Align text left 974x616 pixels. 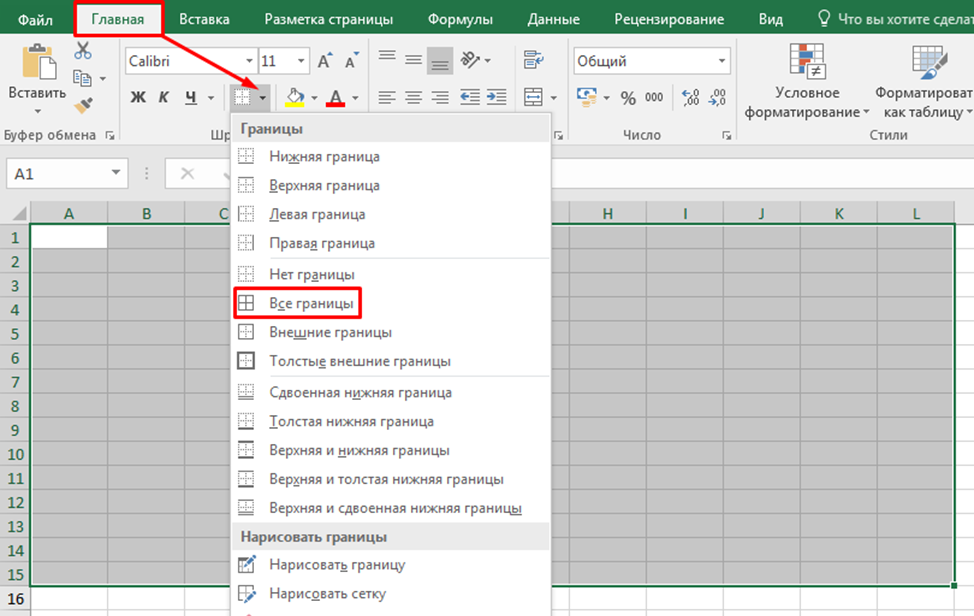click(387, 97)
